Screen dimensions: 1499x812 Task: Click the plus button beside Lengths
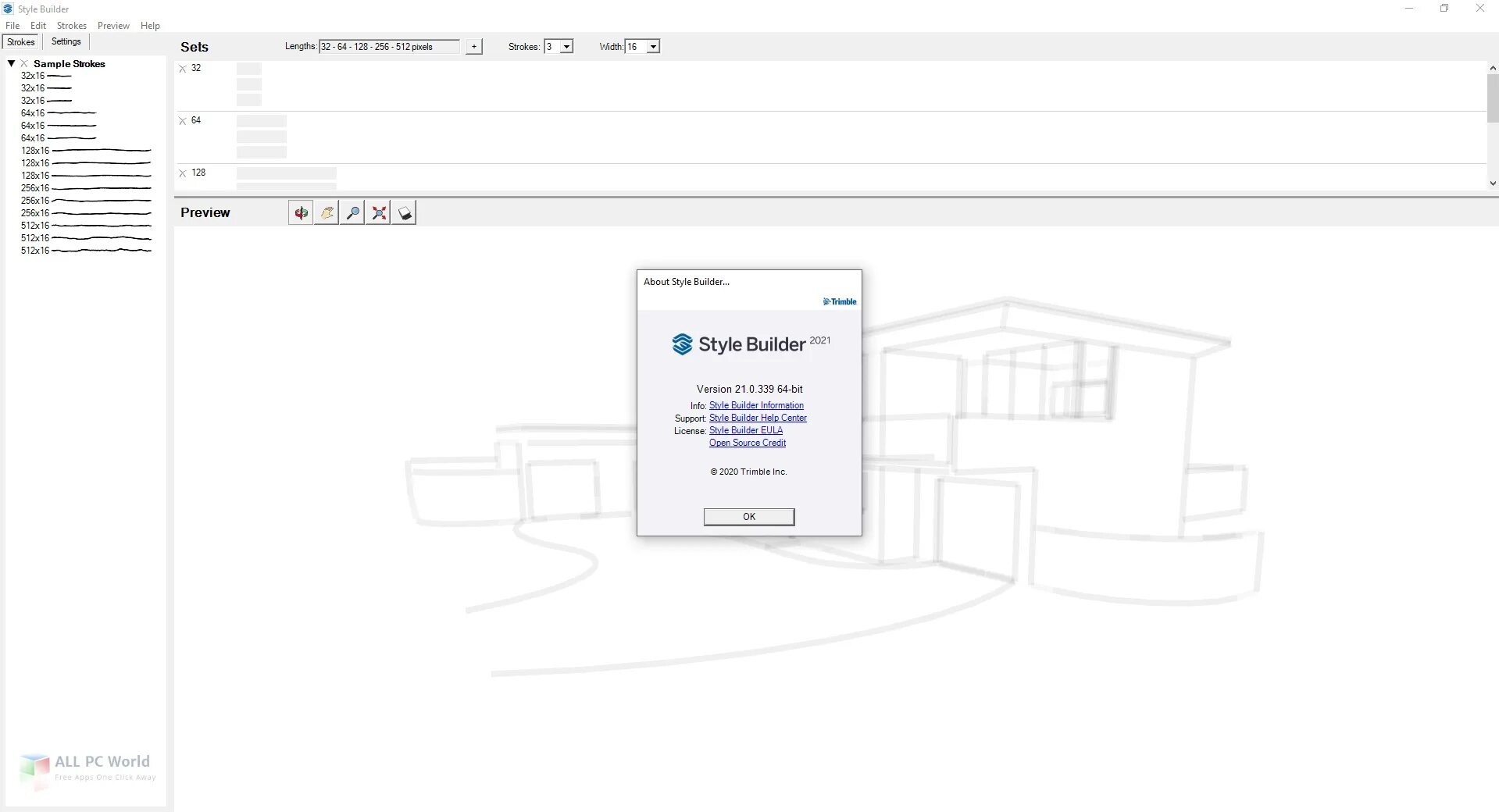(x=474, y=47)
